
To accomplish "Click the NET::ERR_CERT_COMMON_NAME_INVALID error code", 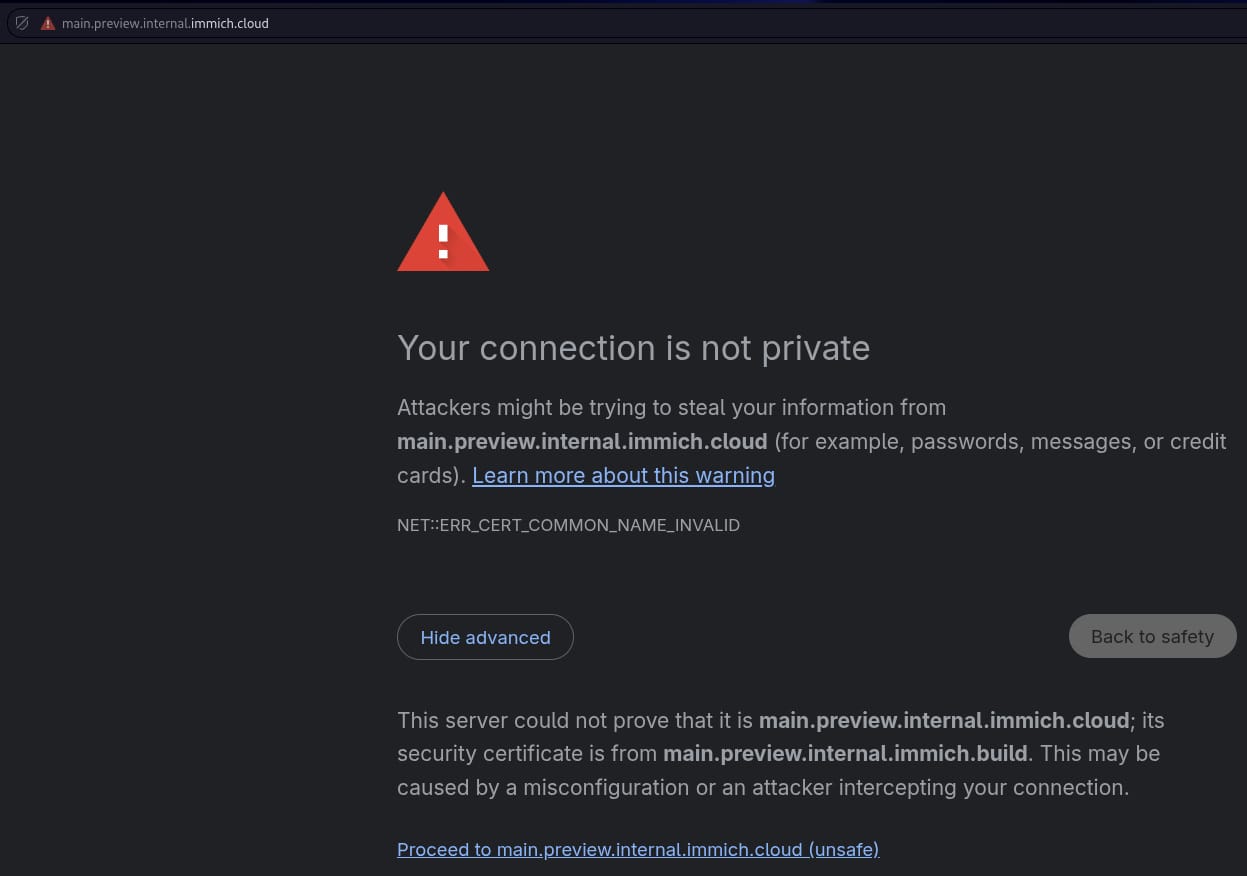I will pyautogui.click(x=568, y=525).
